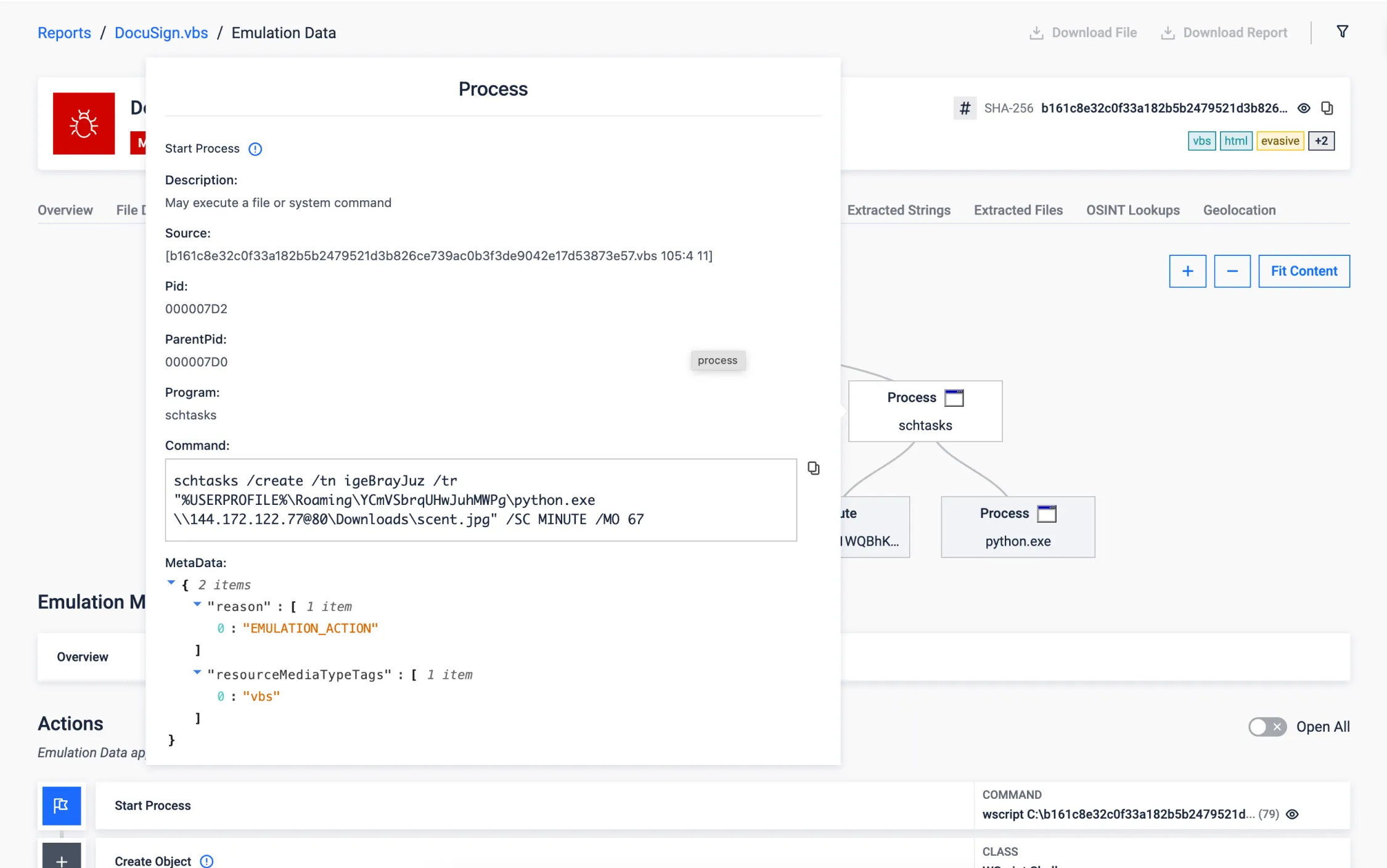Collapse the "resourceMediaTypeTags" array
The height and width of the screenshot is (868, 1387).
197,673
